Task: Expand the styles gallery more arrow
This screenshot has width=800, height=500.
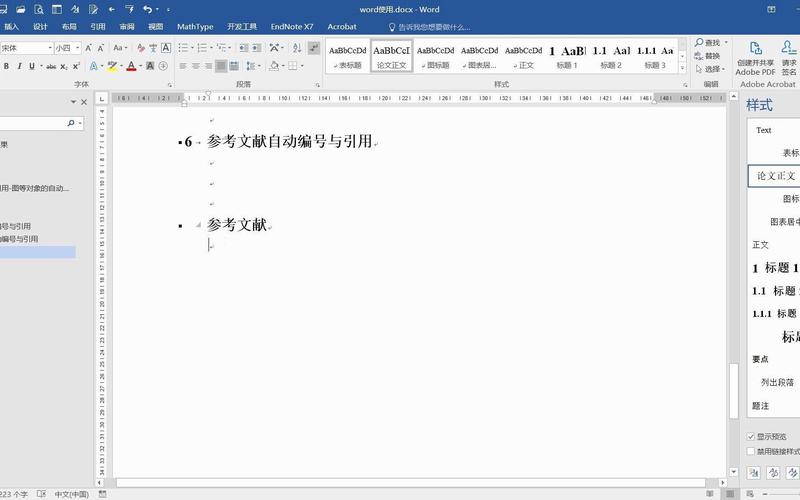Action: 682,68
